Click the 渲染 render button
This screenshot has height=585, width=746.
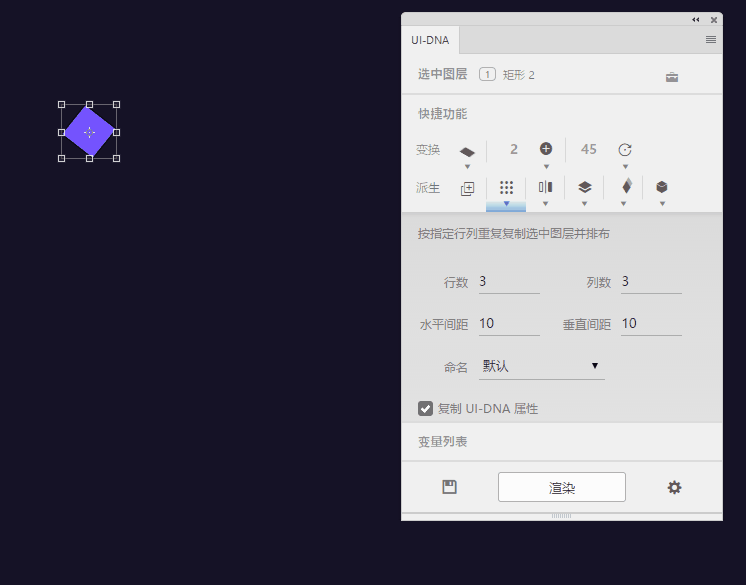pos(562,487)
